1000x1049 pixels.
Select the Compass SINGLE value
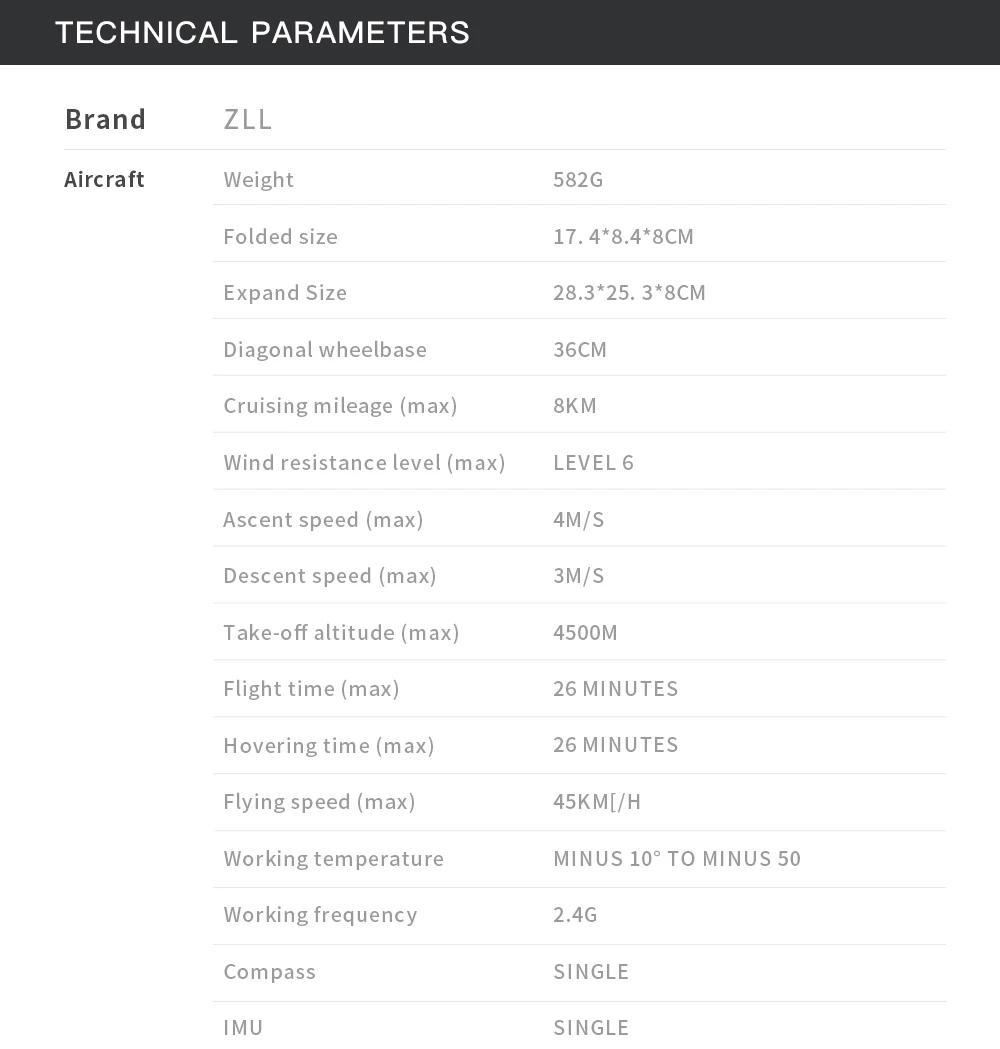point(591,972)
